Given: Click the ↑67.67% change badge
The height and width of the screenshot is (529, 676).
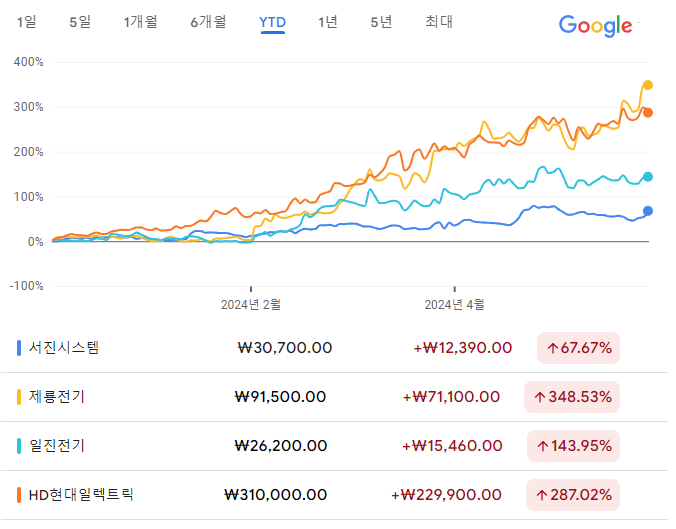Looking at the screenshot, I should [578, 348].
